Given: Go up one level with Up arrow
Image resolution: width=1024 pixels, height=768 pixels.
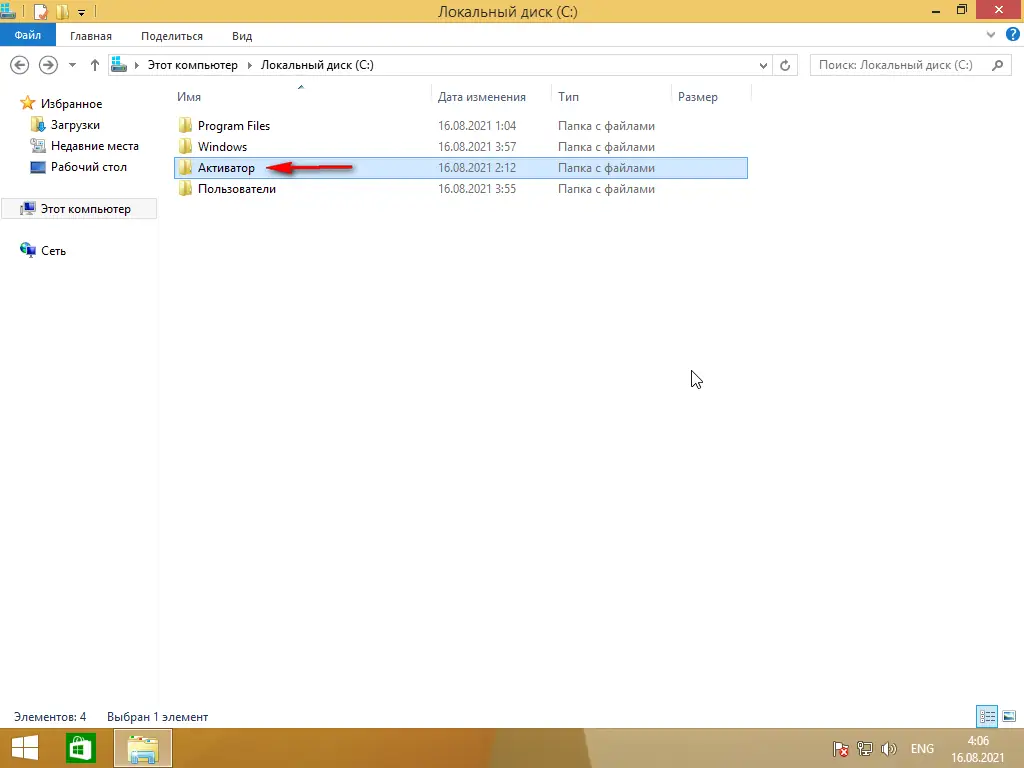Looking at the screenshot, I should point(95,65).
